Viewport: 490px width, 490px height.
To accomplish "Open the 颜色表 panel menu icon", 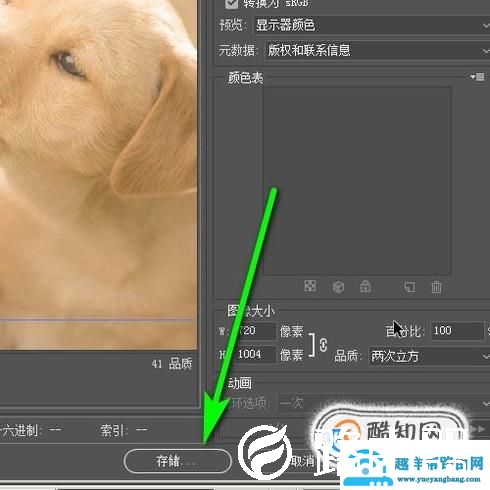I will pyautogui.click(x=477, y=77).
